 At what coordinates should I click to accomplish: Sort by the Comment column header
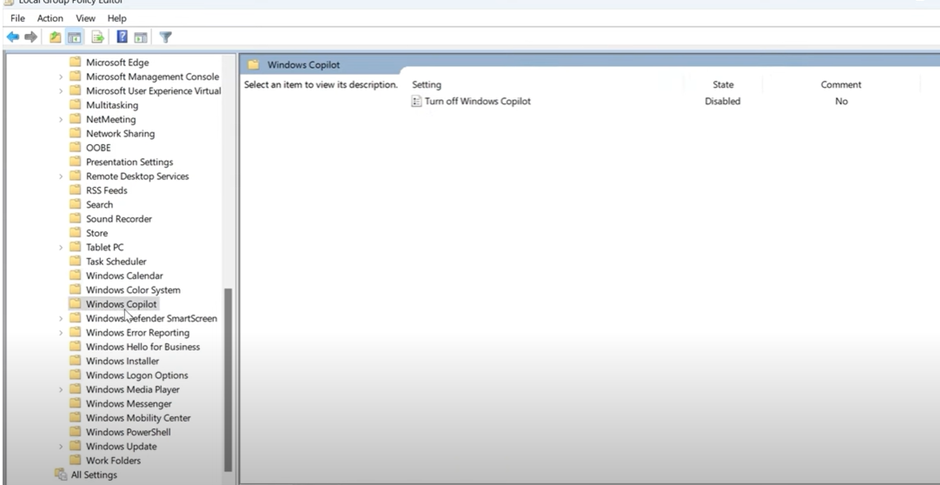click(x=841, y=85)
